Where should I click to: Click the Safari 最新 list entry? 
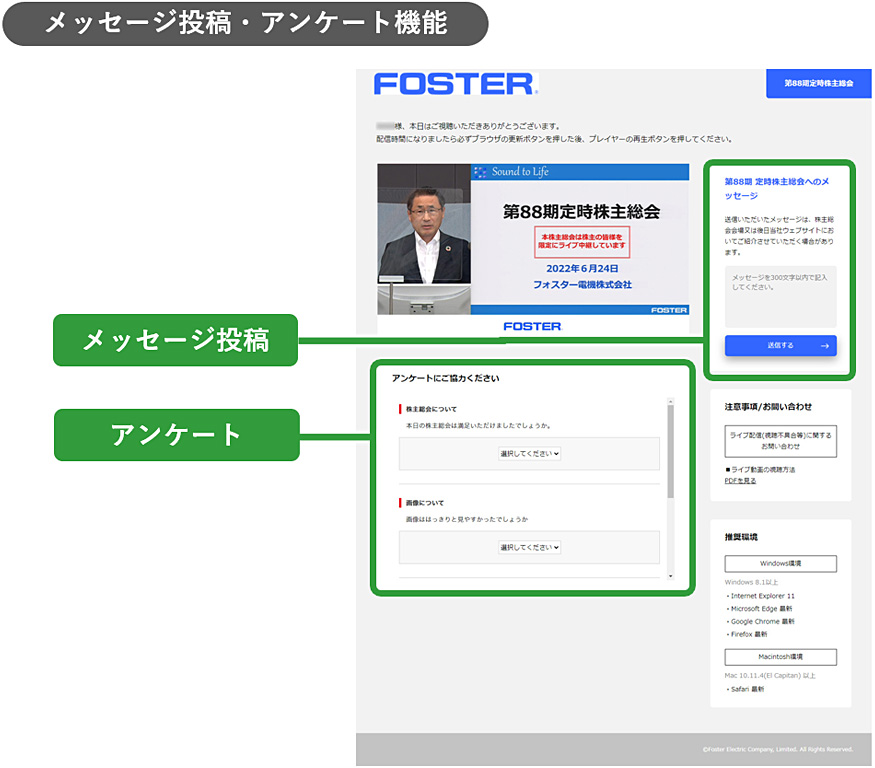click(x=746, y=689)
